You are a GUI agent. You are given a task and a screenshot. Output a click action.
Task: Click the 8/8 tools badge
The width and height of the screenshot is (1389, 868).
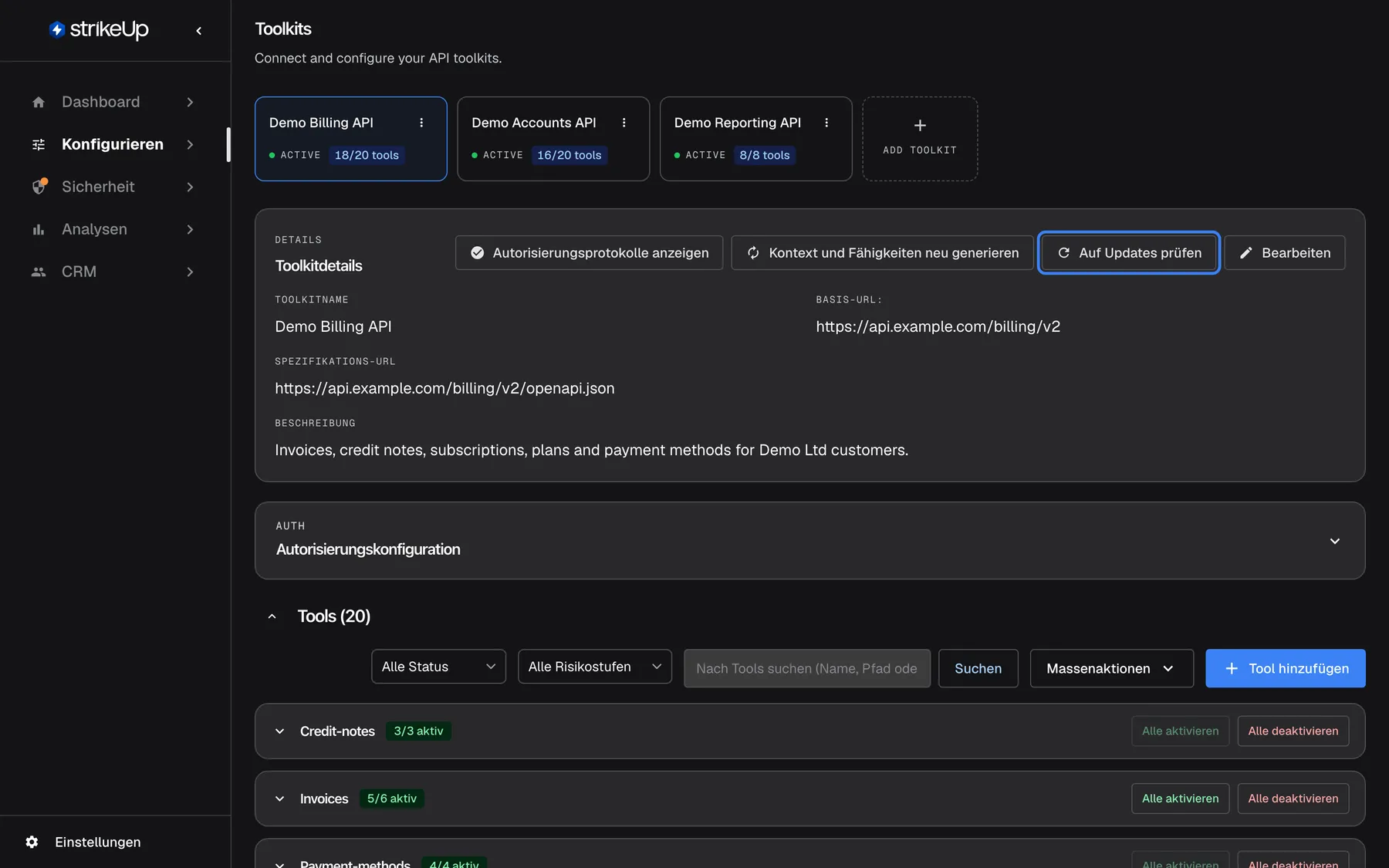pos(765,155)
